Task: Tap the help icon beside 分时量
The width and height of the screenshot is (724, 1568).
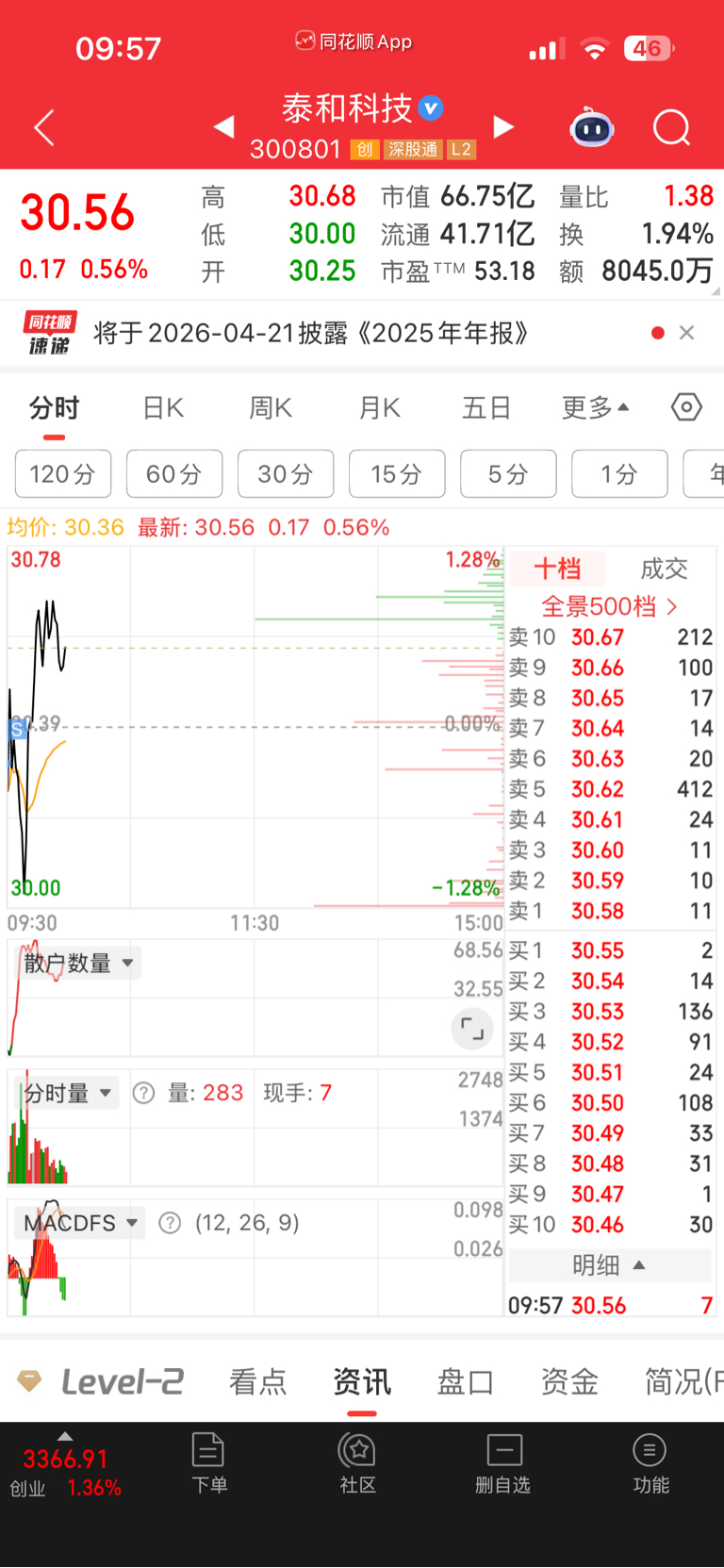Action: 143,1093
